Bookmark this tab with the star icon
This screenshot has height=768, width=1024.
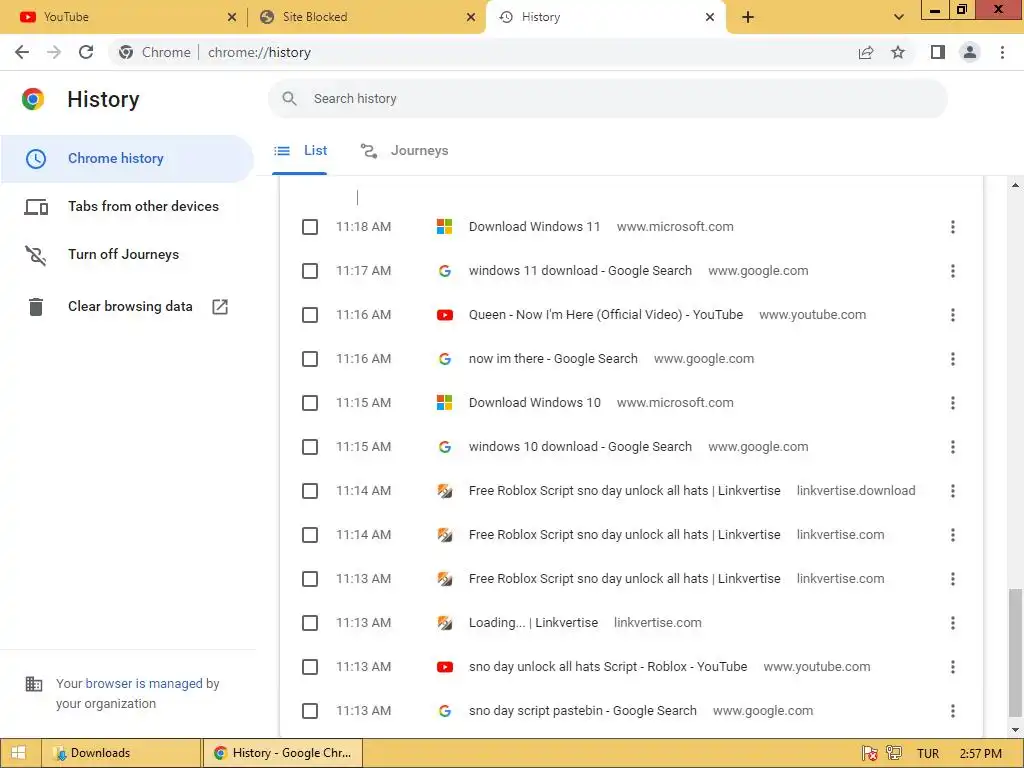pyautogui.click(x=898, y=52)
